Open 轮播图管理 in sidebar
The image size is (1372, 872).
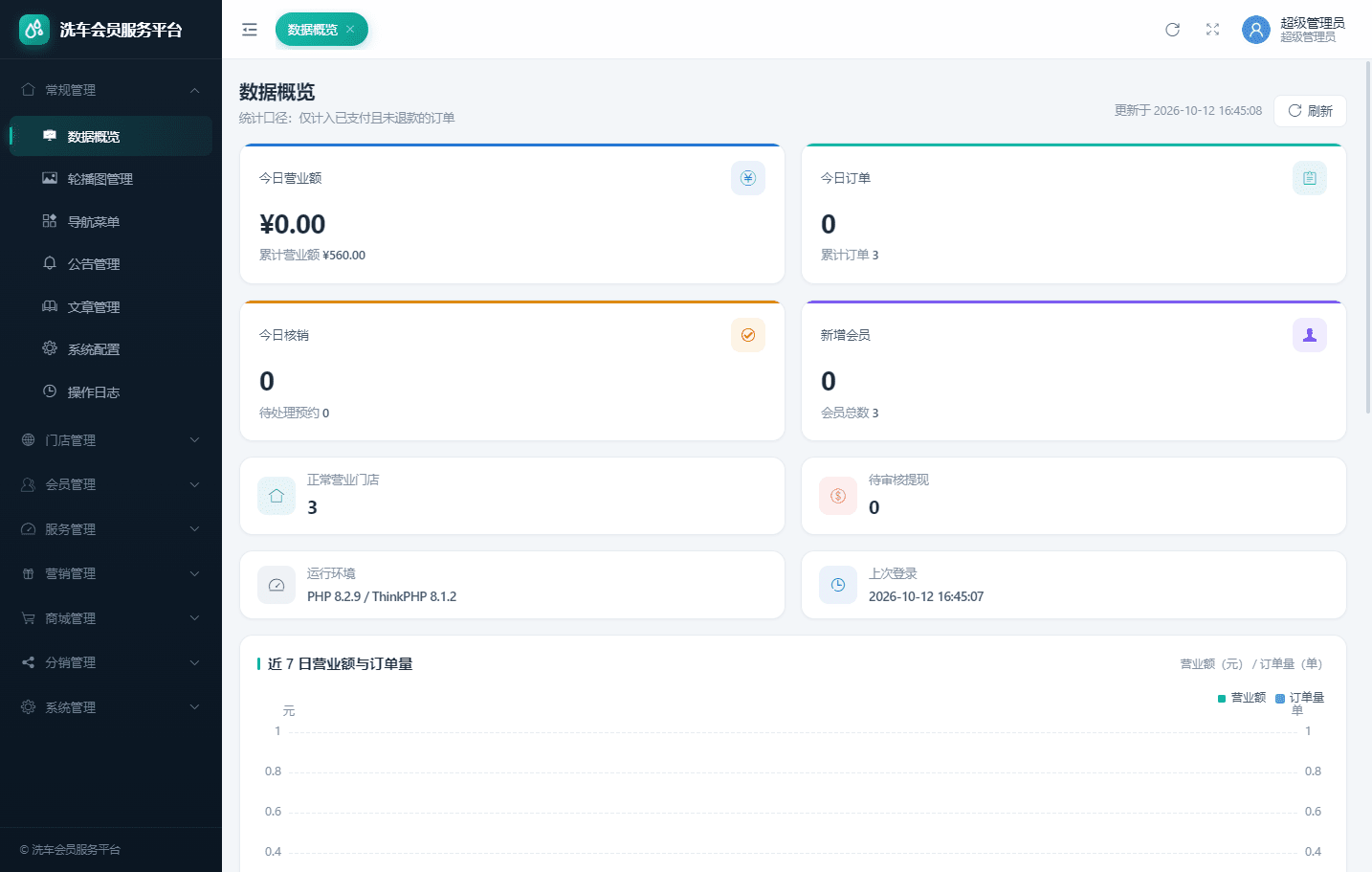coord(111,179)
